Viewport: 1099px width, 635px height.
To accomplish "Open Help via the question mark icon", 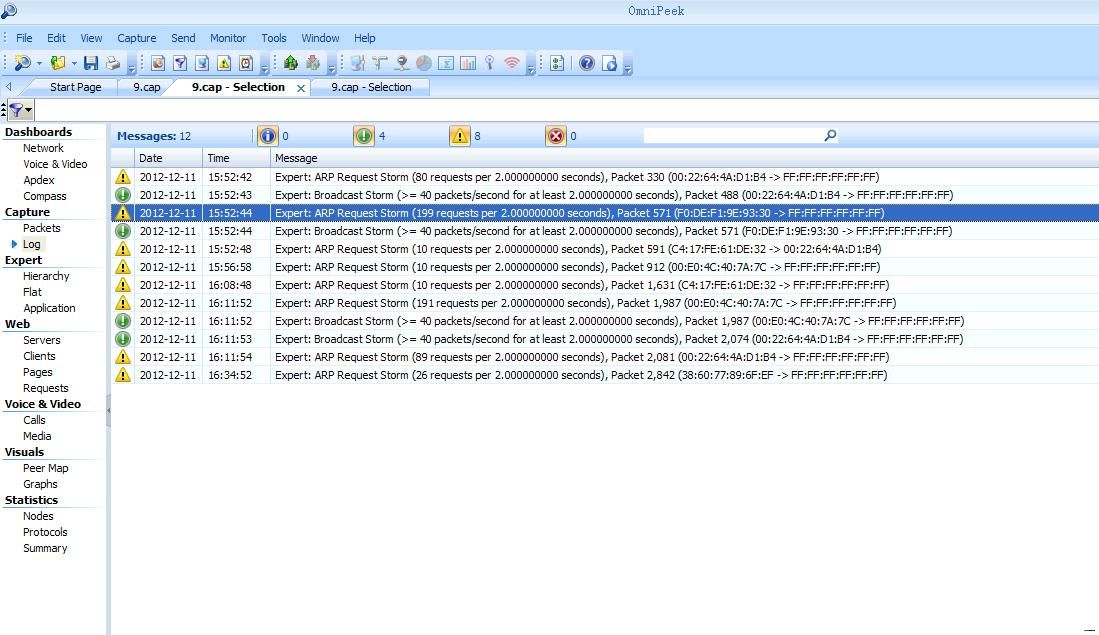I will pyautogui.click(x=587, y=63).
